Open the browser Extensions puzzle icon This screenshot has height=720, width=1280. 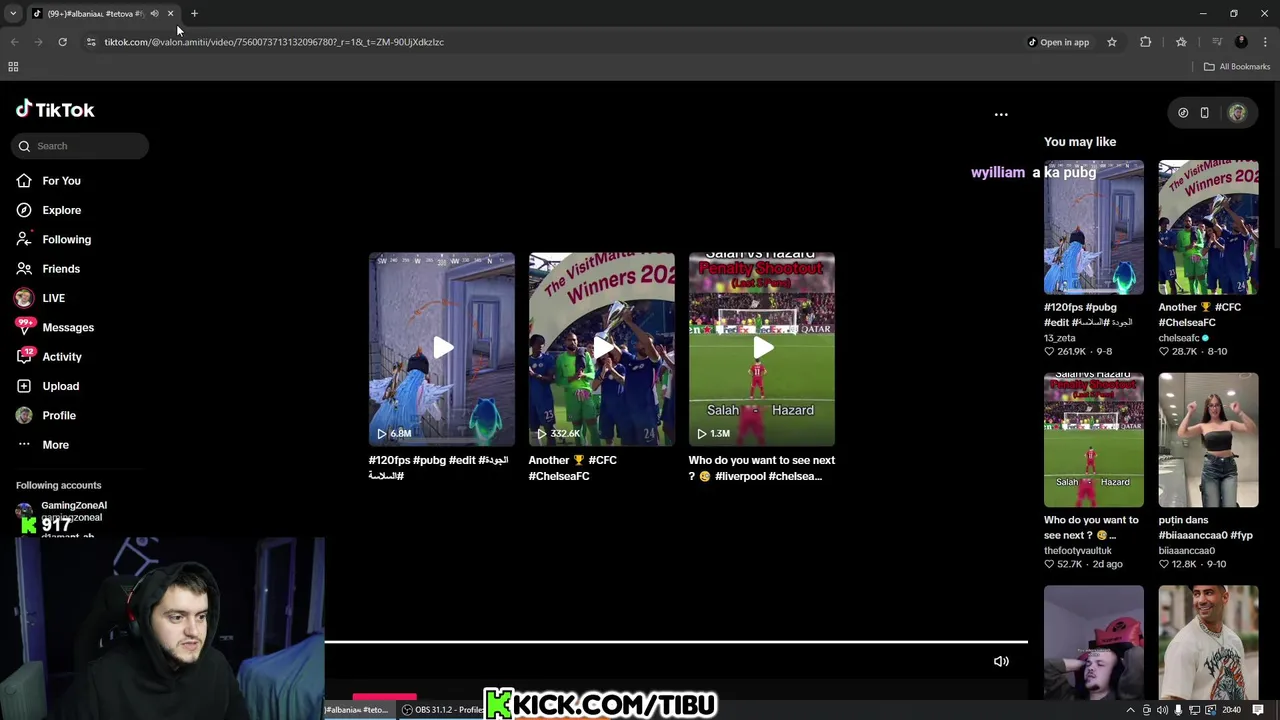[x=1146, y=42]
